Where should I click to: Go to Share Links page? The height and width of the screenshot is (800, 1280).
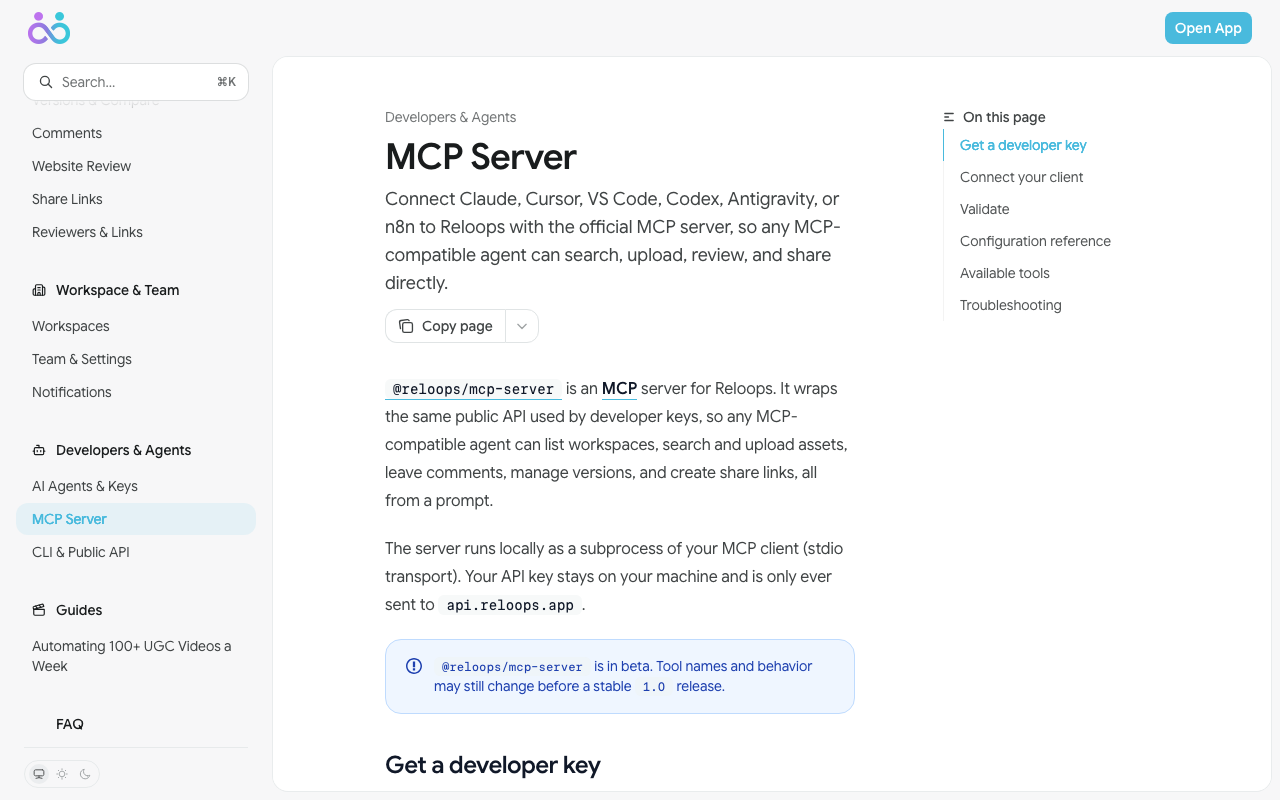click(67, 199)
